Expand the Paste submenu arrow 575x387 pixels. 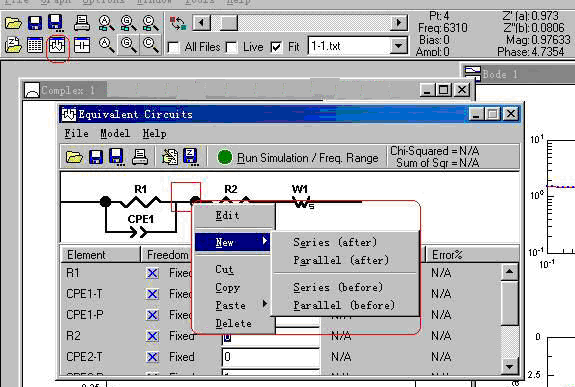265,304
